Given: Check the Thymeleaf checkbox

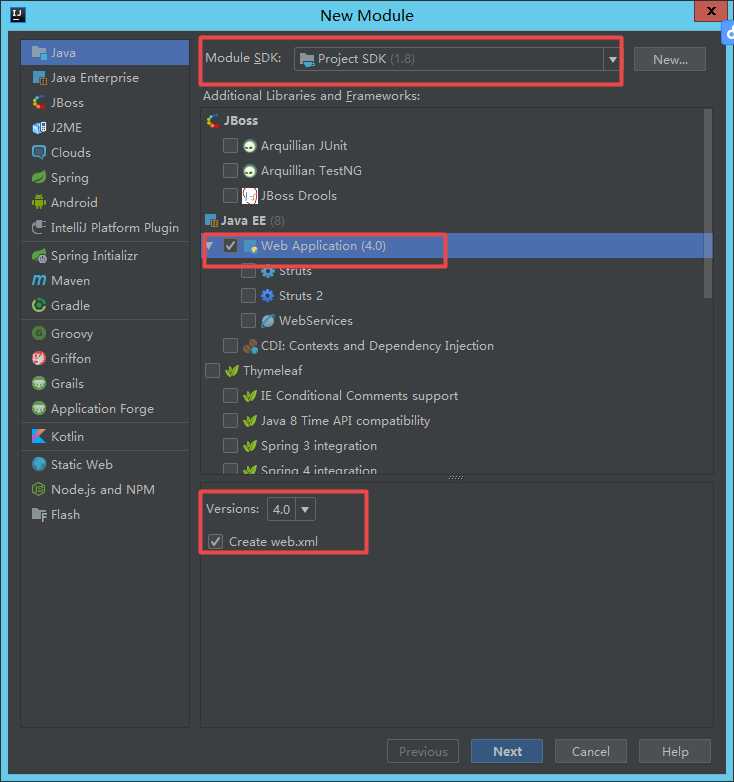Looking at the screenshot, I should tap(212, 371).
